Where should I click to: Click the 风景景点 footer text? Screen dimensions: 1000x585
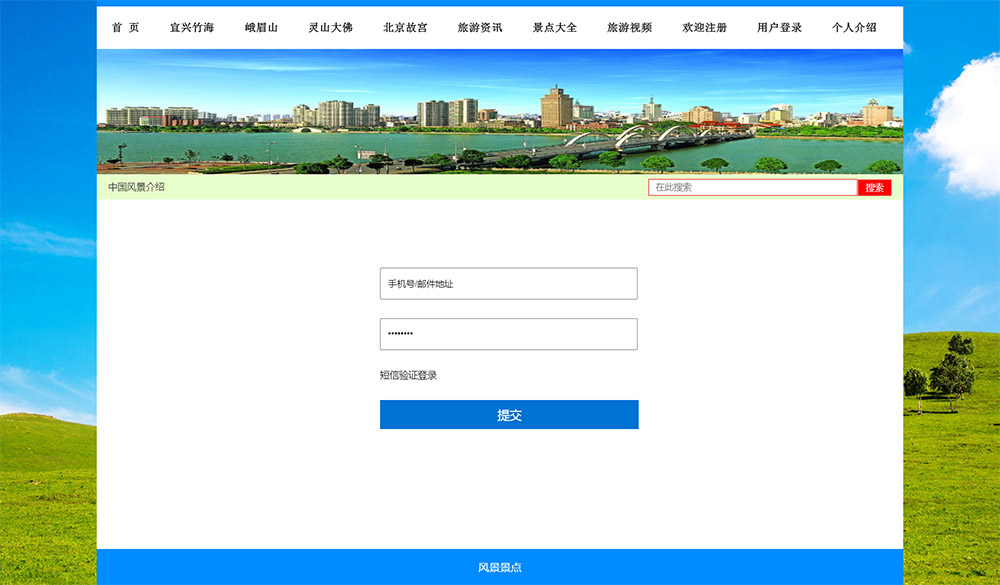pos(500,567)
